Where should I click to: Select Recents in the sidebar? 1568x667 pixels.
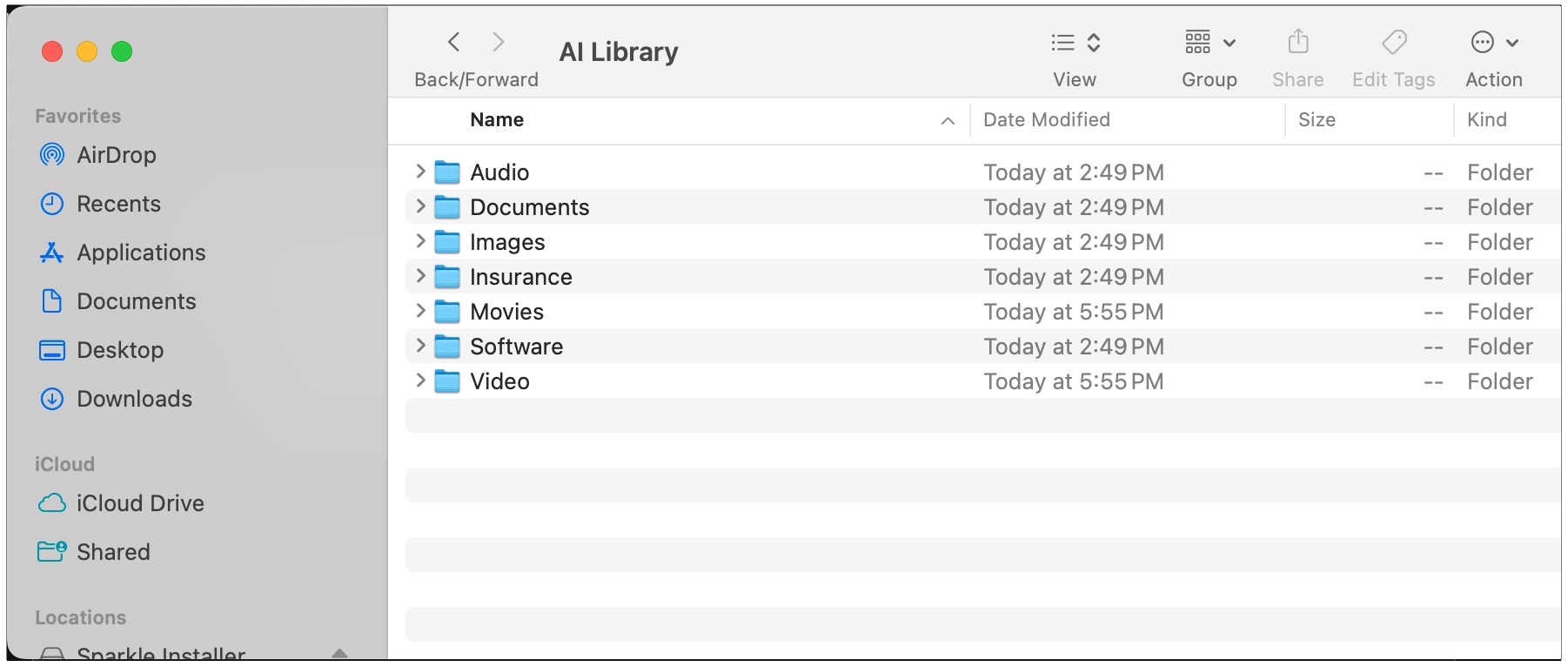click(118, 204)
